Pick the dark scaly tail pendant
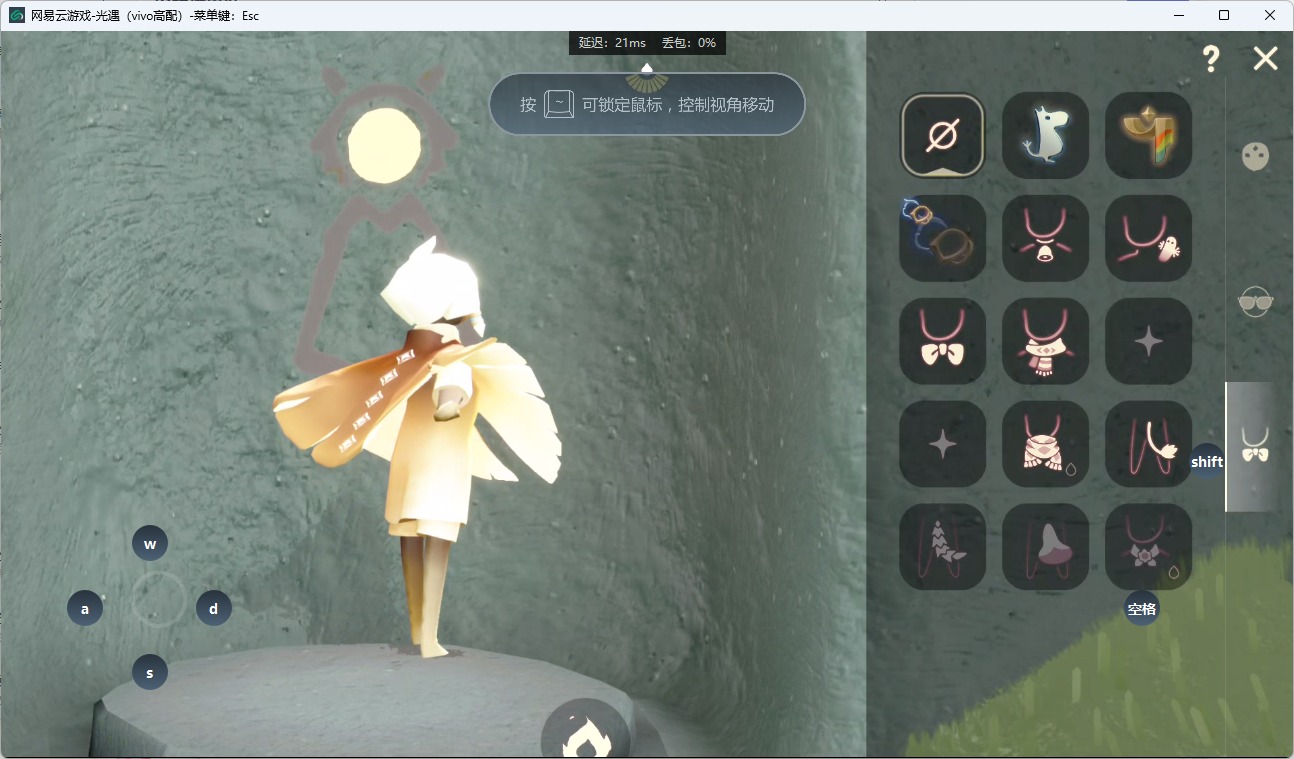The height and width of the screenshot is (759, 1294). point(943,547)
